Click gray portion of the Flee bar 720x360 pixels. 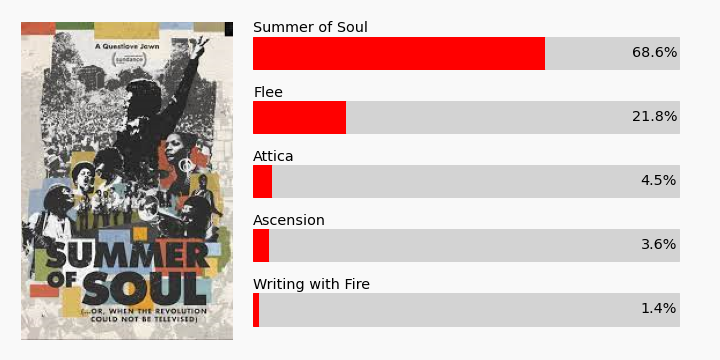[x=513, y=118]
